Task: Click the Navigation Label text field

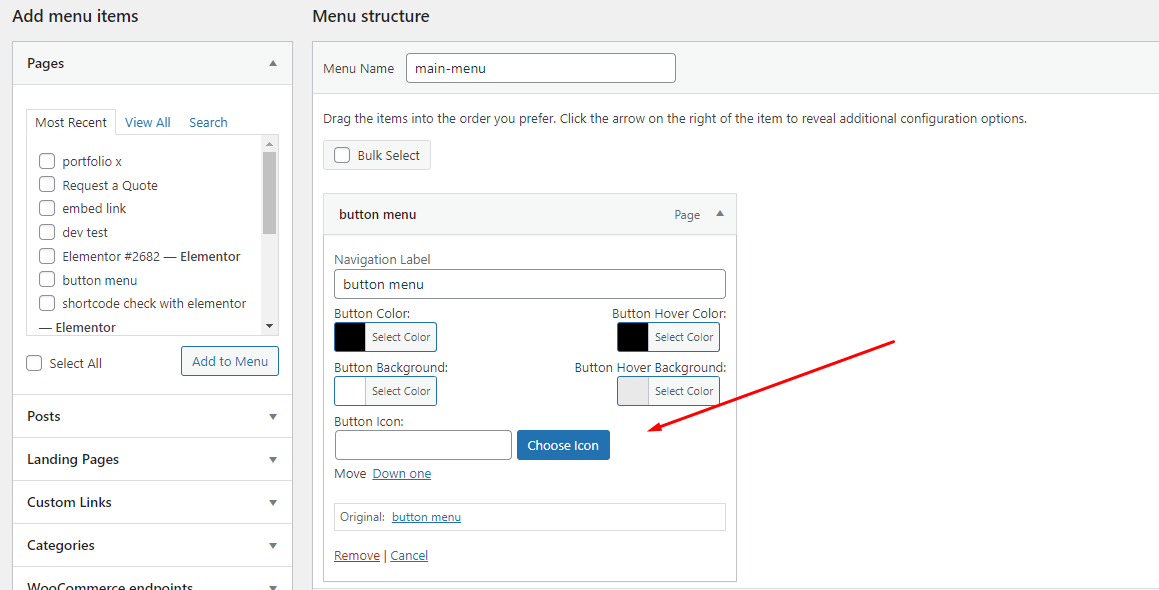Action: 530,284
